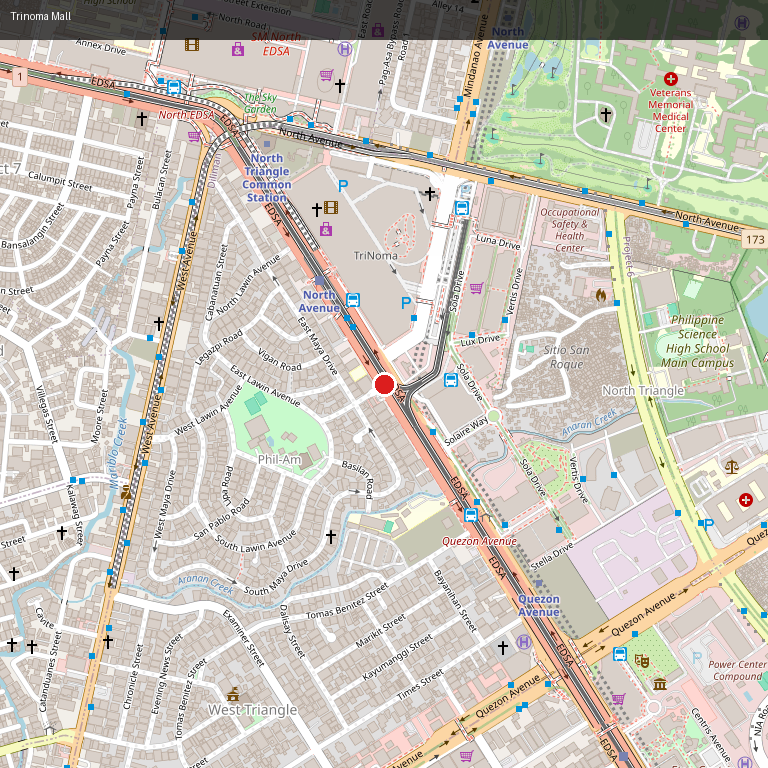This screenshot has width=768, height=768.
Task: Select the Solaire Way street label
Action: tap(466, 431)
